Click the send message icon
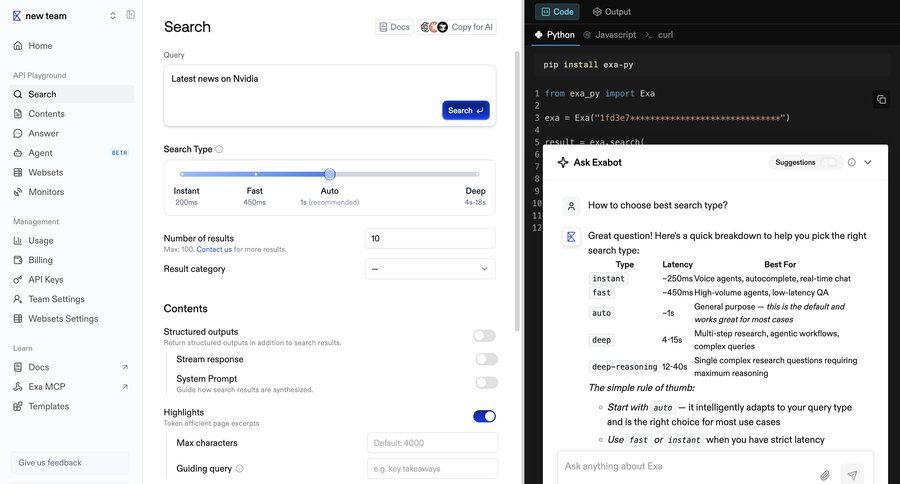Image resolution: width=900 pixels, height=484 pixels. tap(852, 474)
